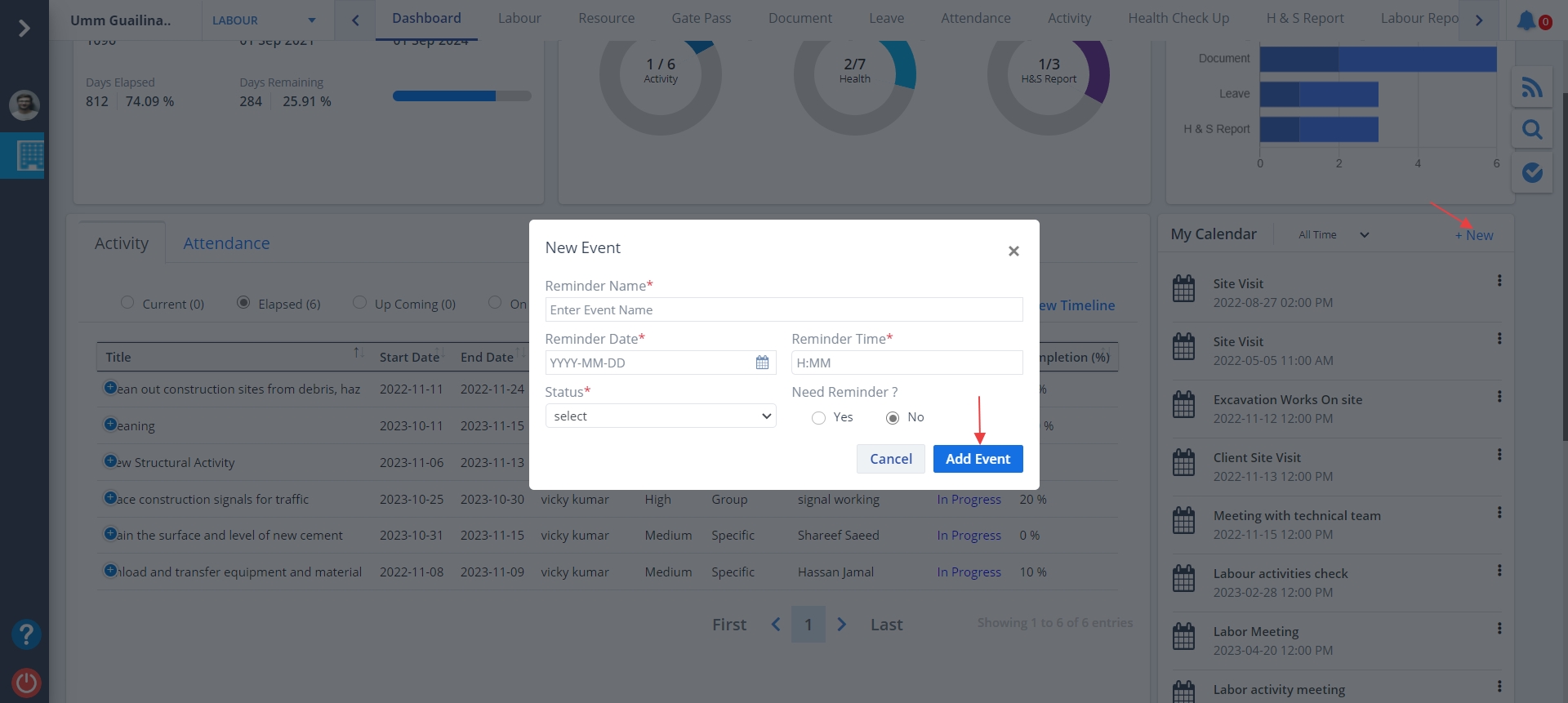Viewport: 1568px width, 703px height.
Task: Open the Status select dropdown
Action: (x=660, y=416)
